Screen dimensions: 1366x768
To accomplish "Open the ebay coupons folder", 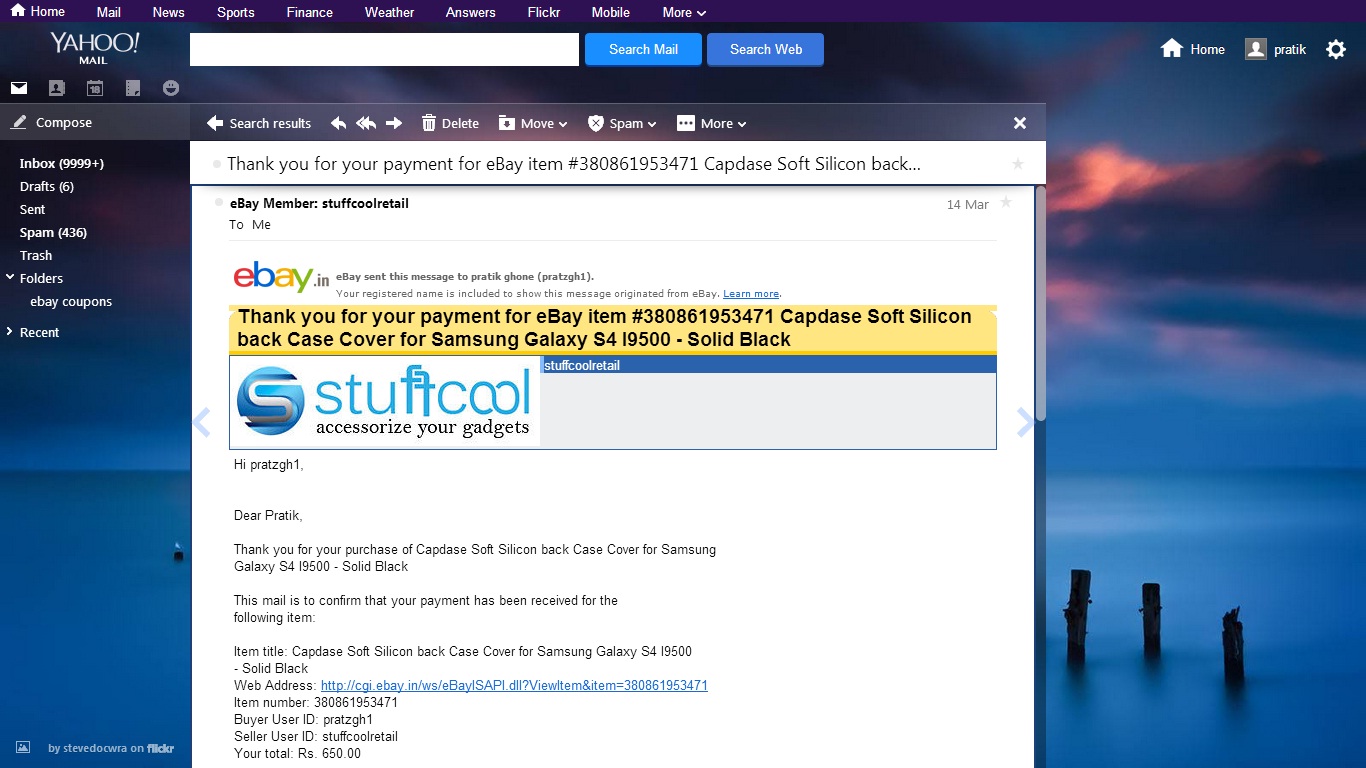I will tap(71, 301).
